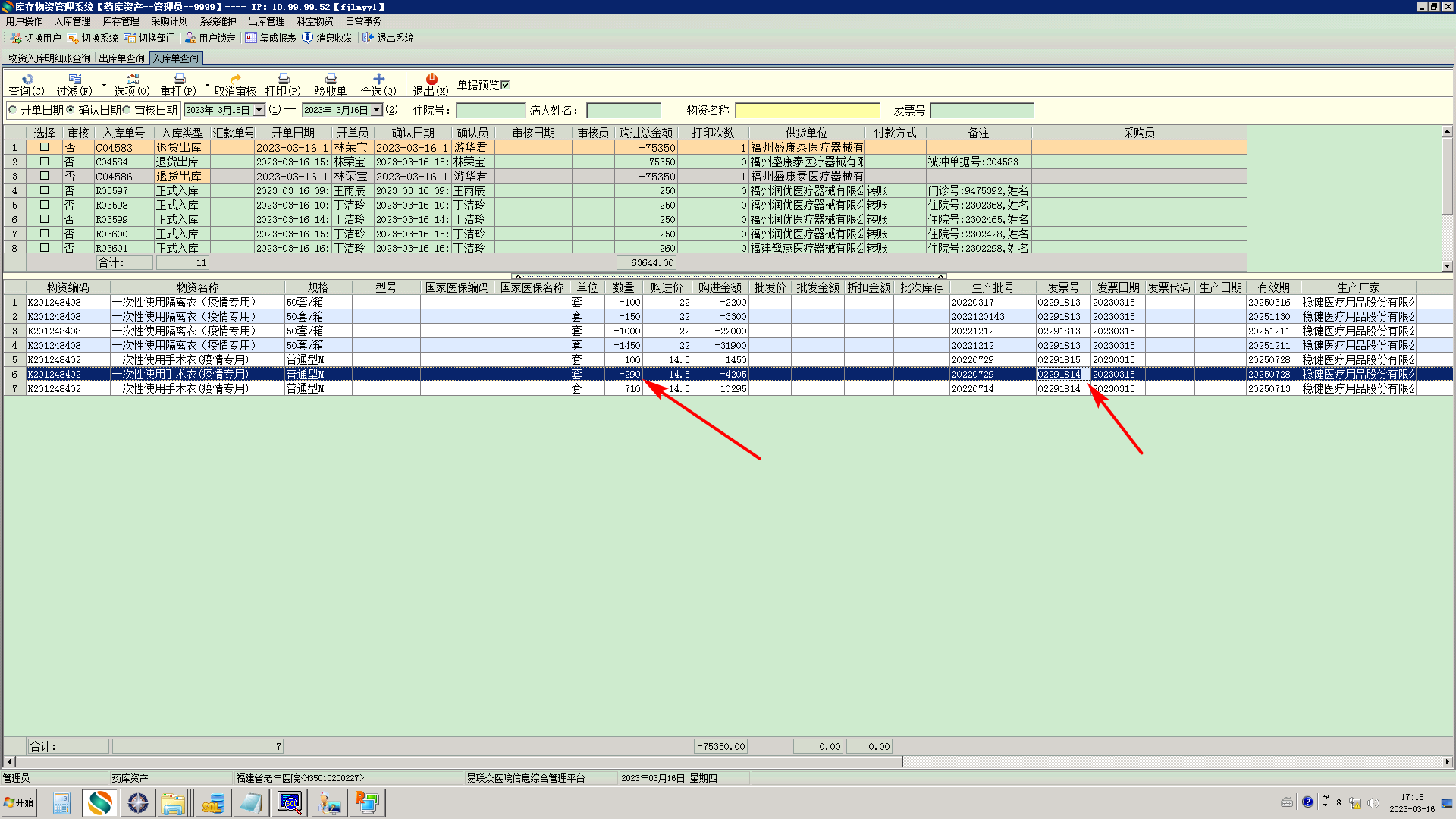Switch to the 出库单查询 tab
The image size is (1456, 819).
coord(121,58)
